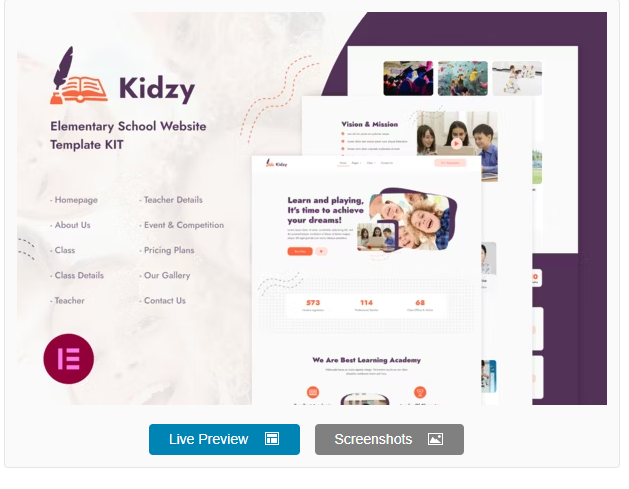Image resolution: width=629 pixels, height=489 pixels.
Task: Click the Kidzy title text
Action: [157, 89]
